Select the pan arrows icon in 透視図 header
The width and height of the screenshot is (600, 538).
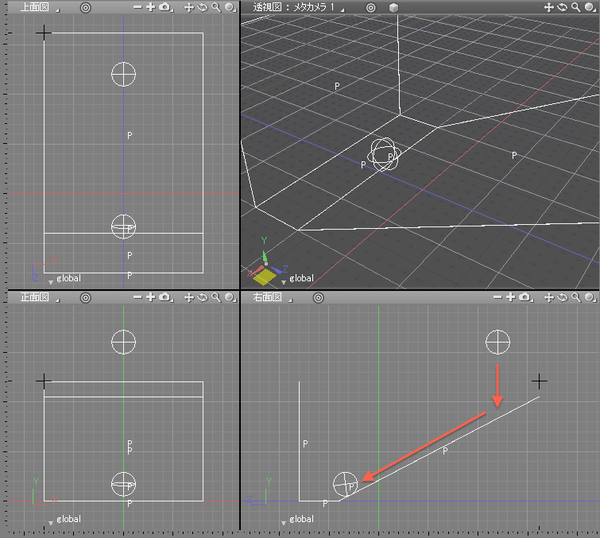(x=549, y=7)
